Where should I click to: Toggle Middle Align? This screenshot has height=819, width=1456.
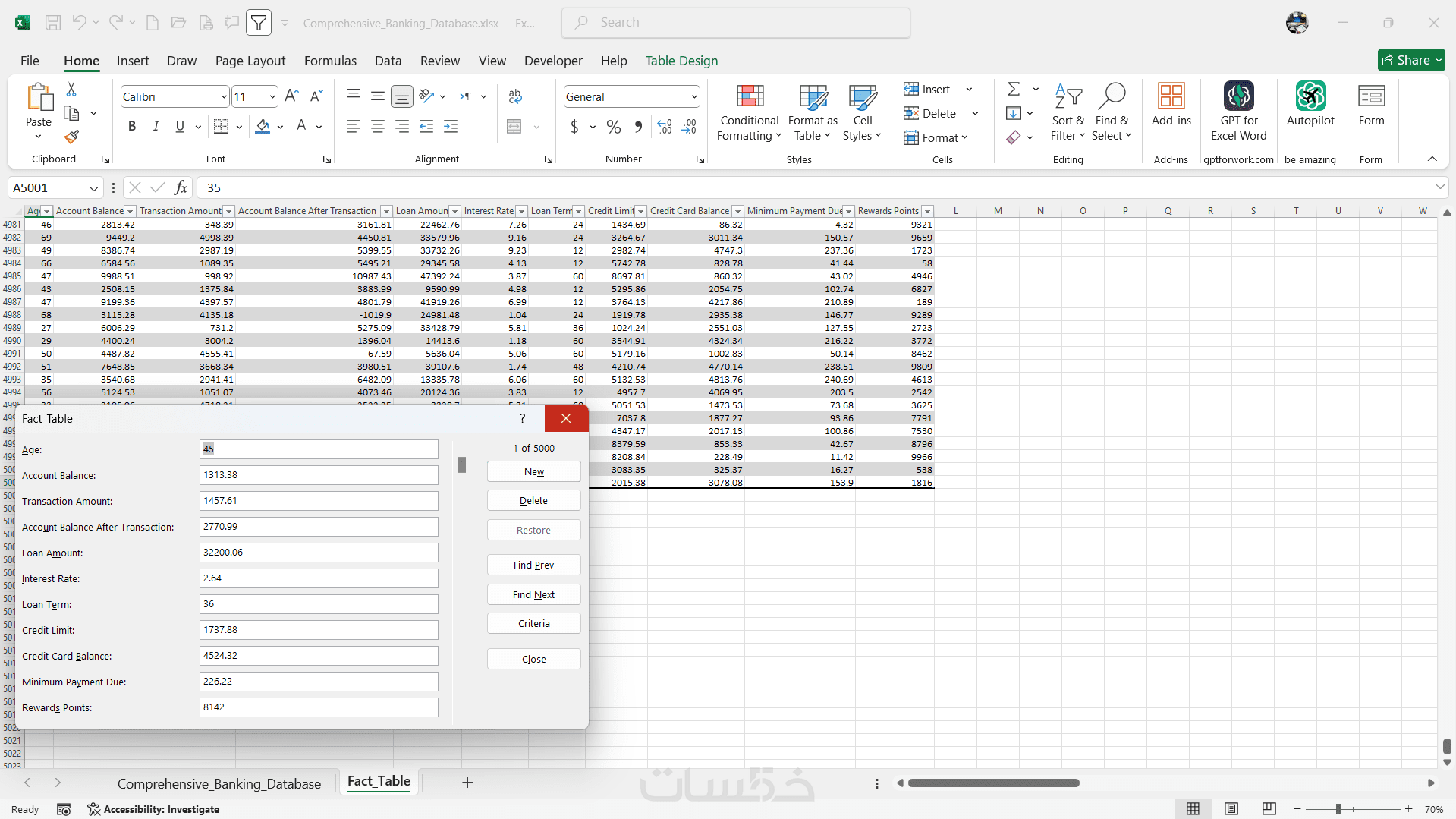(x=378, y=96)
